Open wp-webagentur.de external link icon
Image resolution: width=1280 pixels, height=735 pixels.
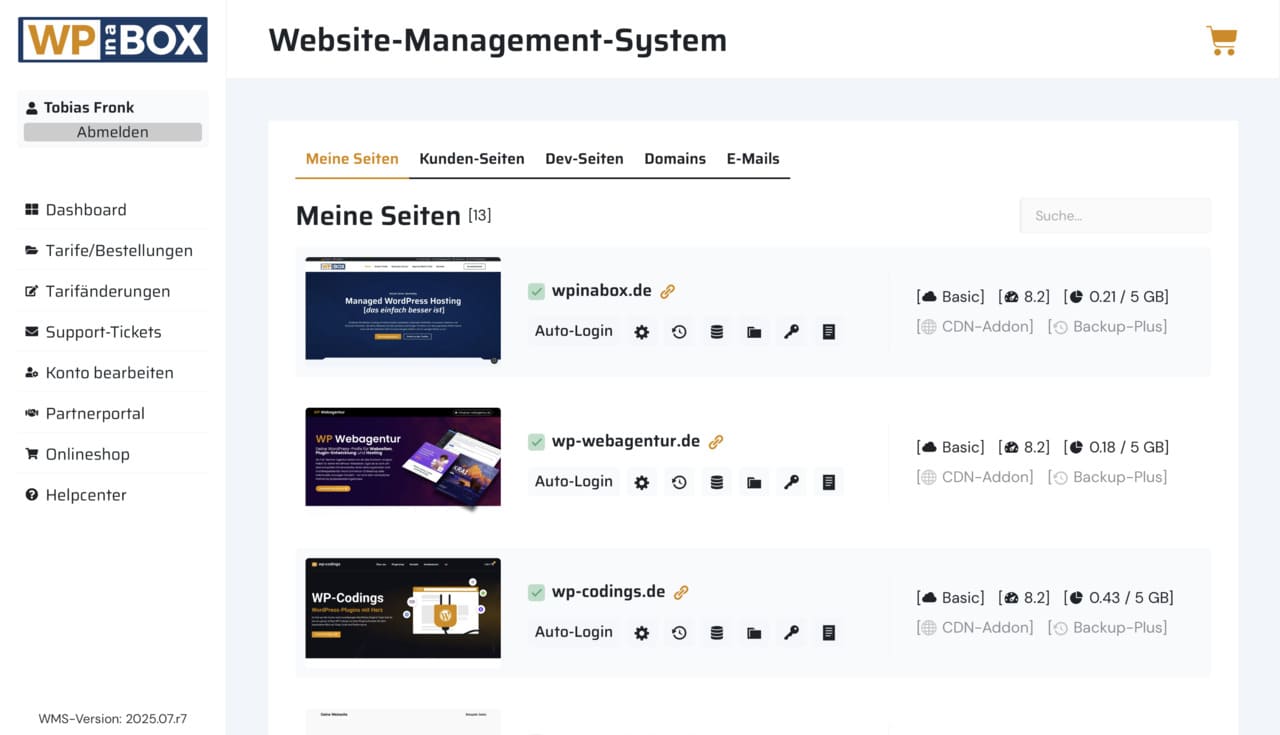coord(716,441)
